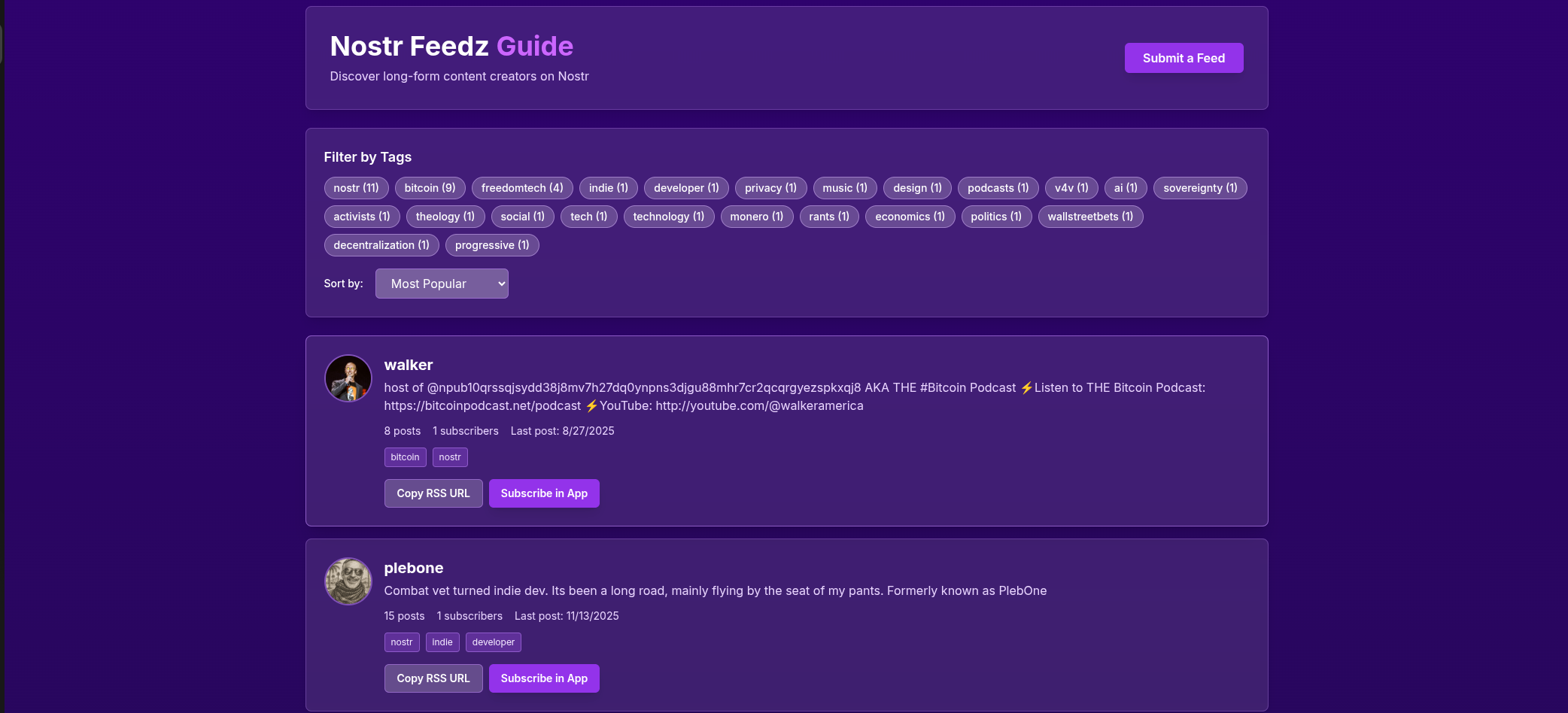Open the plebone feed title
Screen dimensions: 1568x713
point(414,568)
